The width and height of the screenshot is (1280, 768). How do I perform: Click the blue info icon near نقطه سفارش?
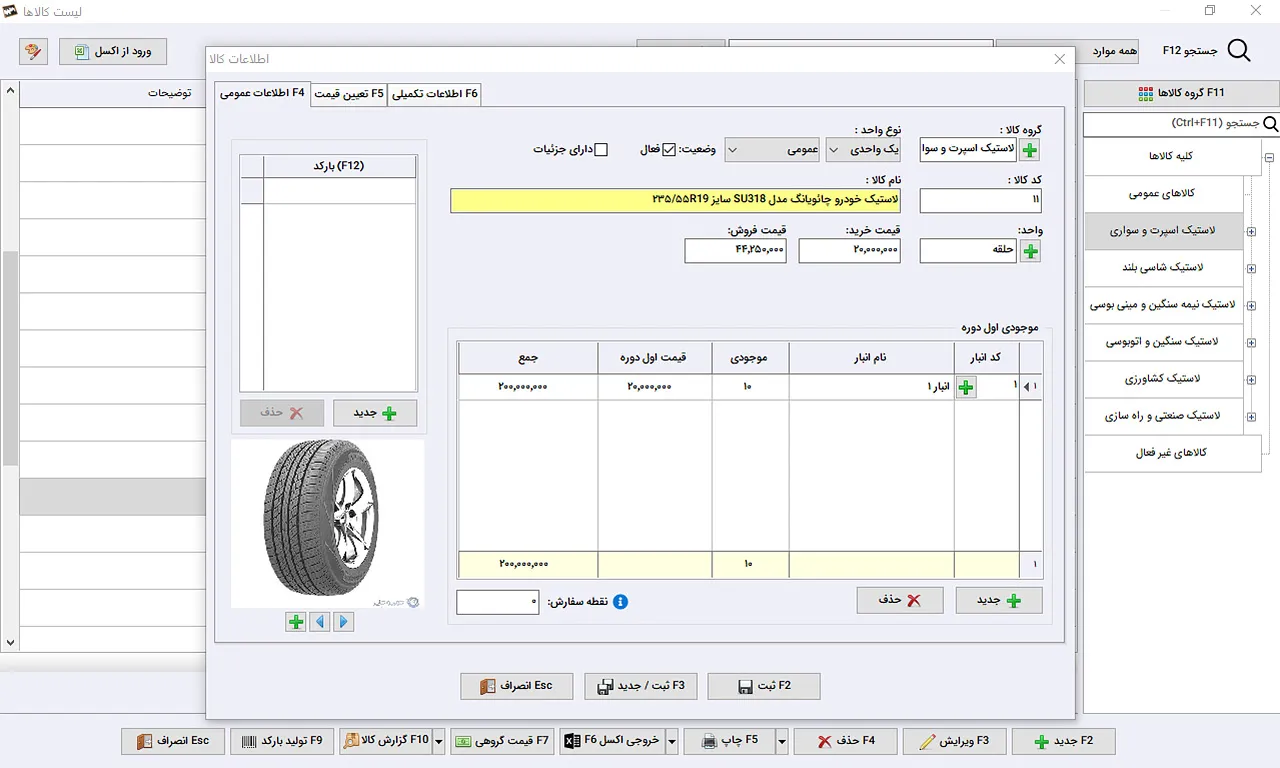point(620,602)
